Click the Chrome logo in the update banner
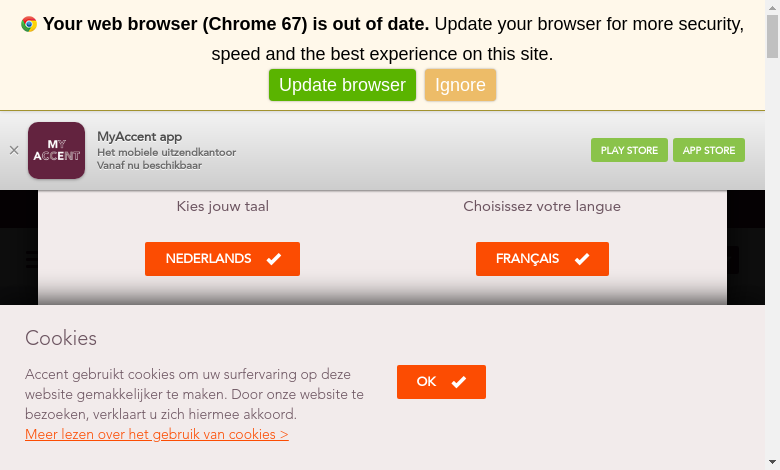780x470 pixels. pyautogui.click(x=29, y=25)
